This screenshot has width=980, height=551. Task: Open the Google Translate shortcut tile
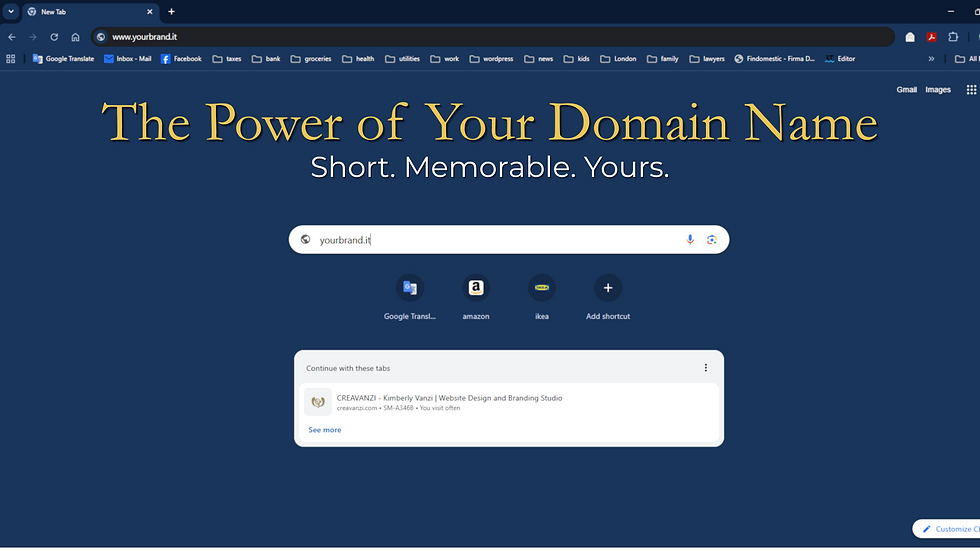coord(409,297)
